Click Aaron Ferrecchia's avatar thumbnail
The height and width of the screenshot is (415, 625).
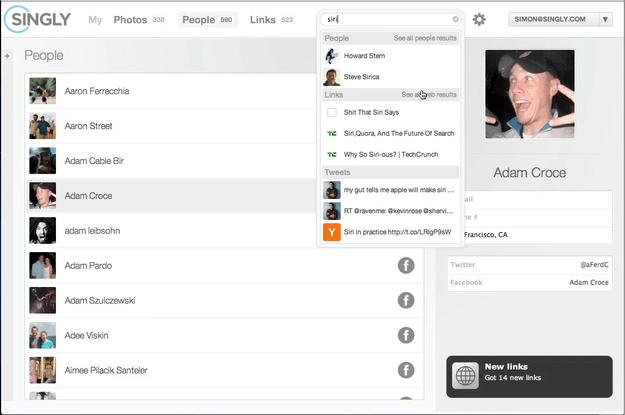point(43,91)
